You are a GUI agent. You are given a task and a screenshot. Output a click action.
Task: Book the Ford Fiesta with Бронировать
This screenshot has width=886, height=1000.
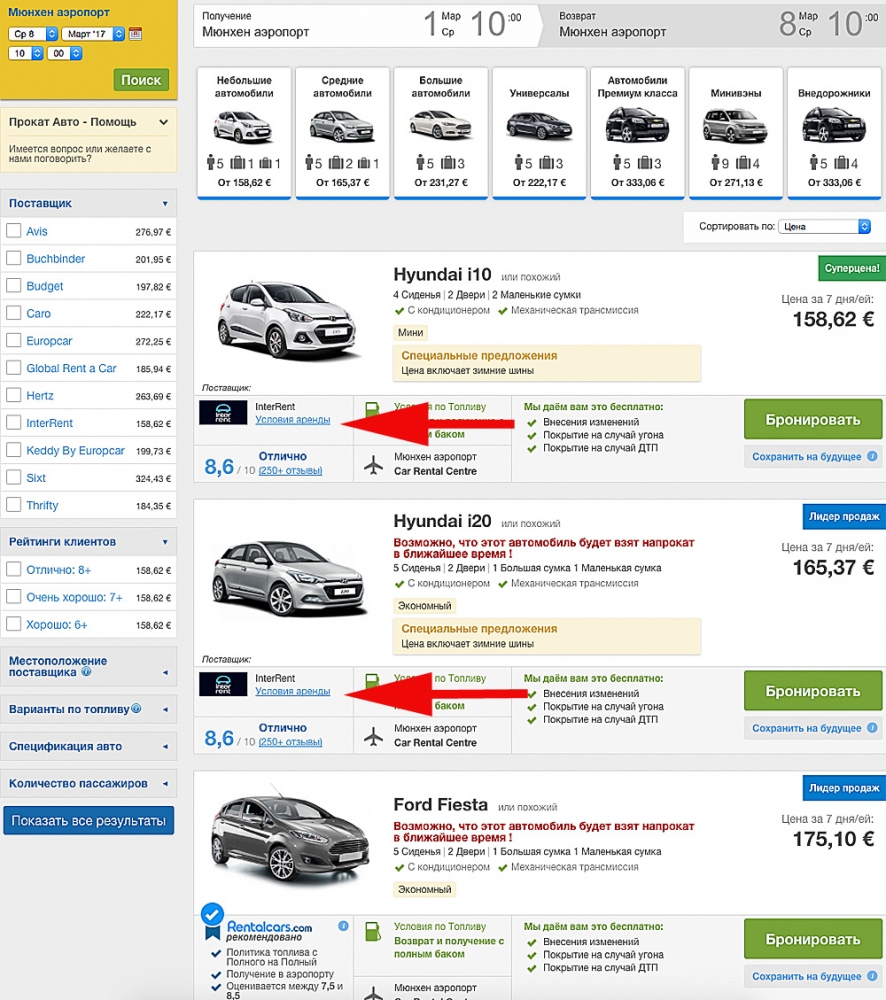point(813,939)
